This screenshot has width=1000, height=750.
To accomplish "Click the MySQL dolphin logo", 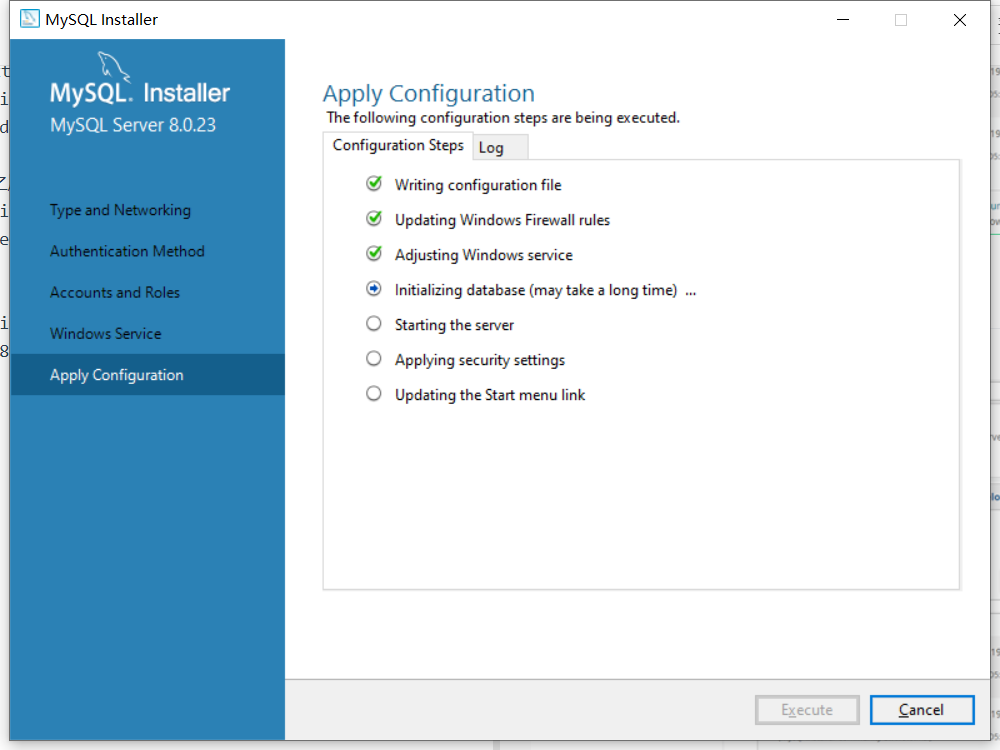I will point(114,67).
